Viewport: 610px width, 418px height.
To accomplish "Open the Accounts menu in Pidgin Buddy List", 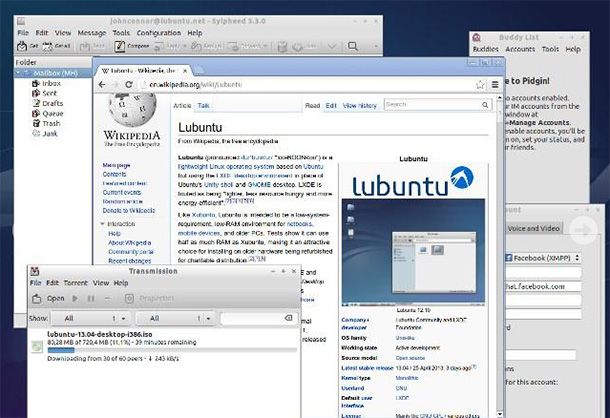I will point(520,48).
